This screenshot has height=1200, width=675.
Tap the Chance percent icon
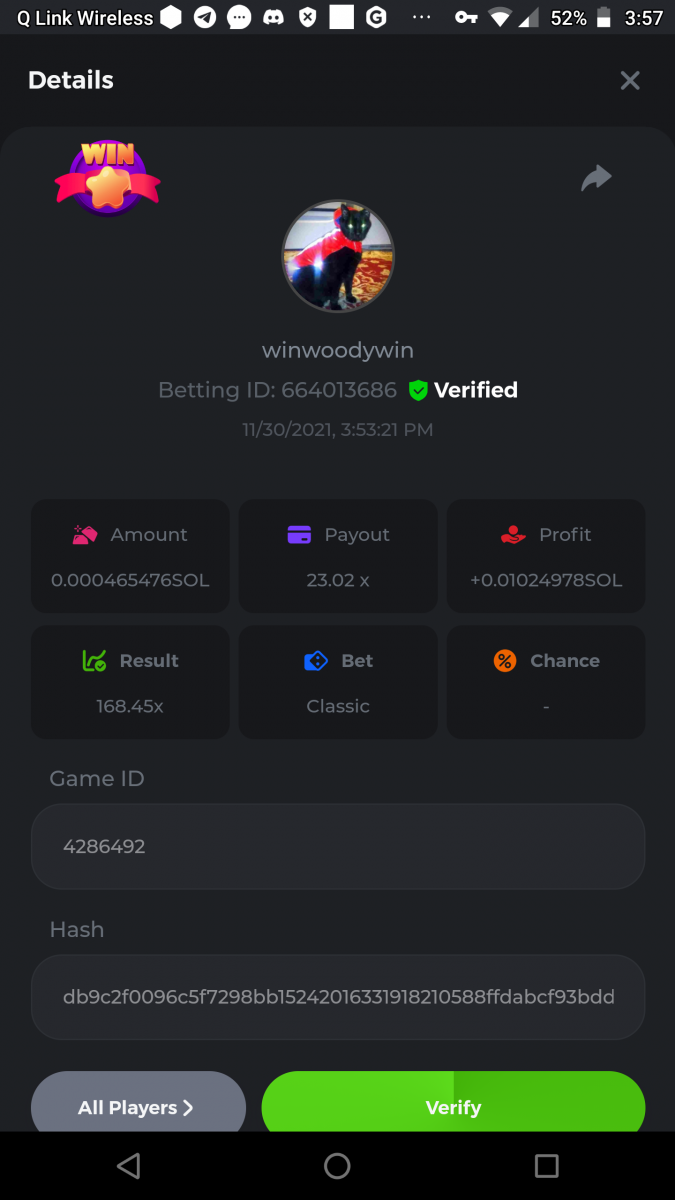[505, 661]
